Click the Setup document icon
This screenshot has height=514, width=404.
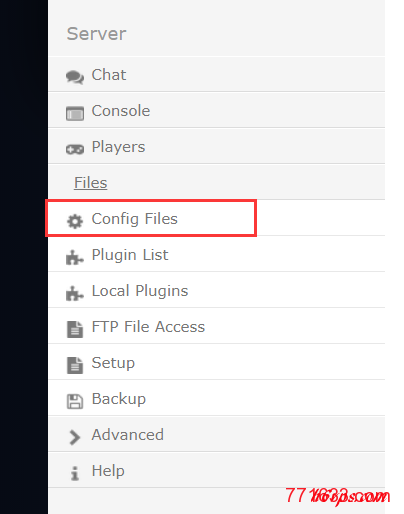point(75,365)
